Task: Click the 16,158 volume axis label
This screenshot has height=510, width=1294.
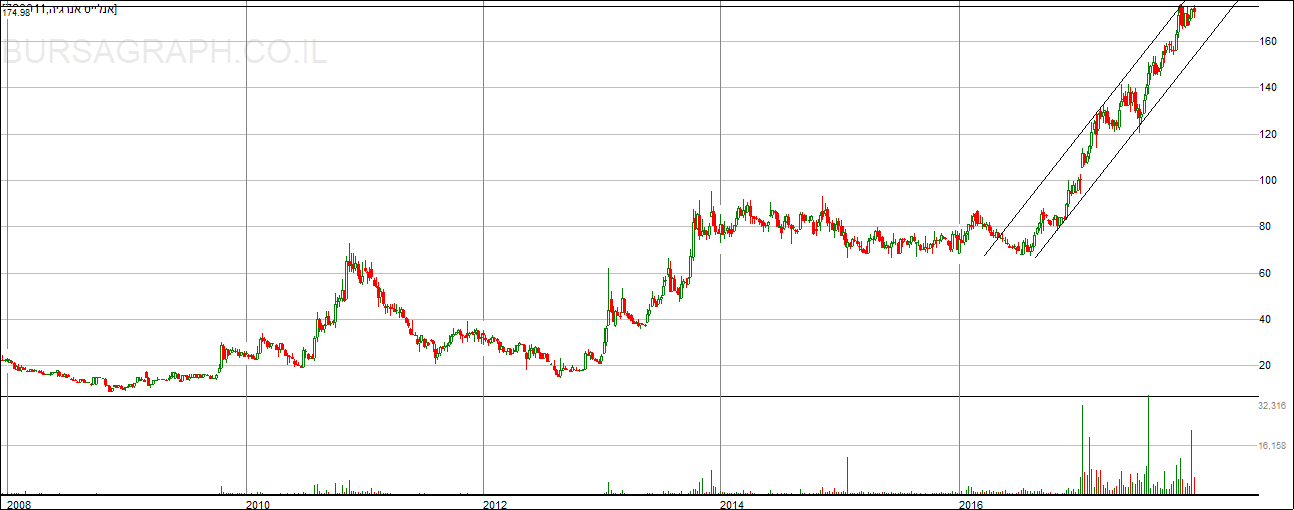Action: [1270, 446]
